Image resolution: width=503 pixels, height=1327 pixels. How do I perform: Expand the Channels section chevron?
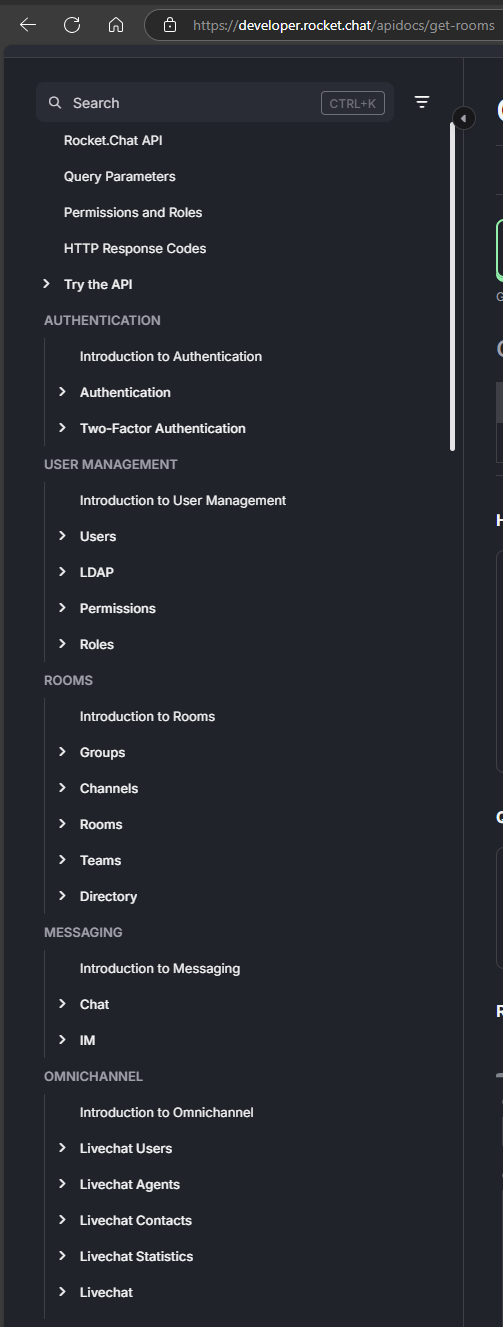tap(63, 788)
